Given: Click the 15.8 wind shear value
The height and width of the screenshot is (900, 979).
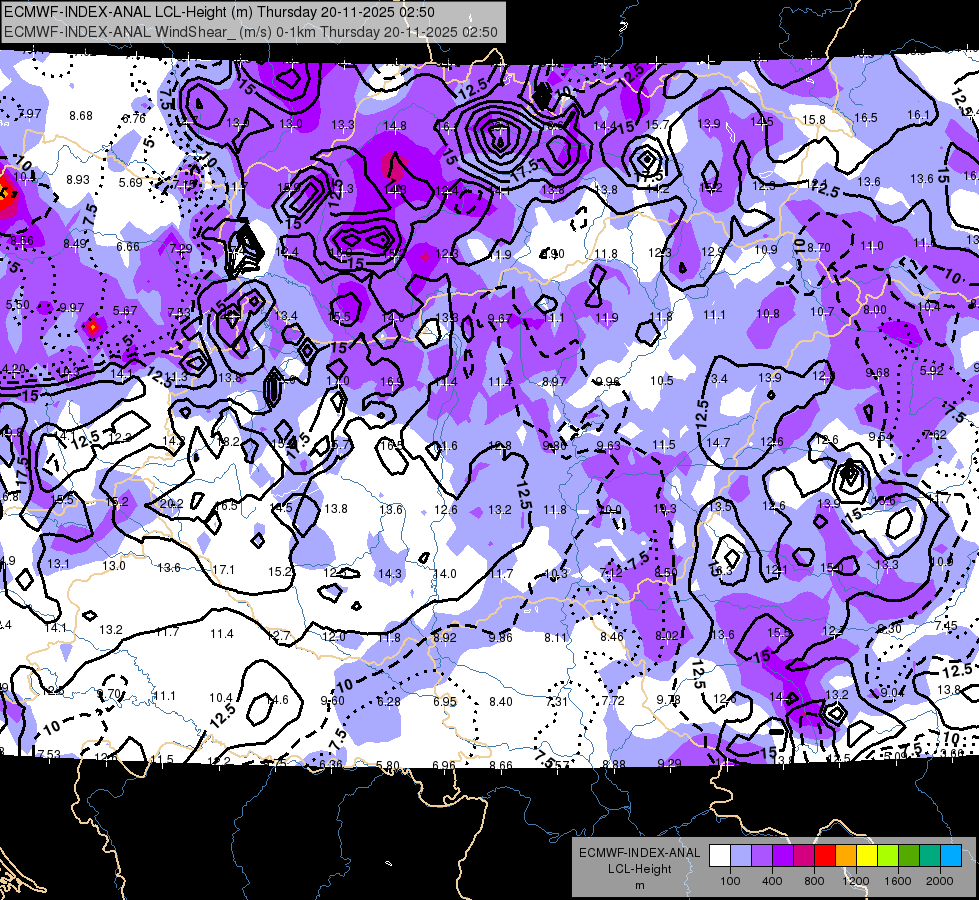Looking at the screenshot, I should [x=814, y=119].
